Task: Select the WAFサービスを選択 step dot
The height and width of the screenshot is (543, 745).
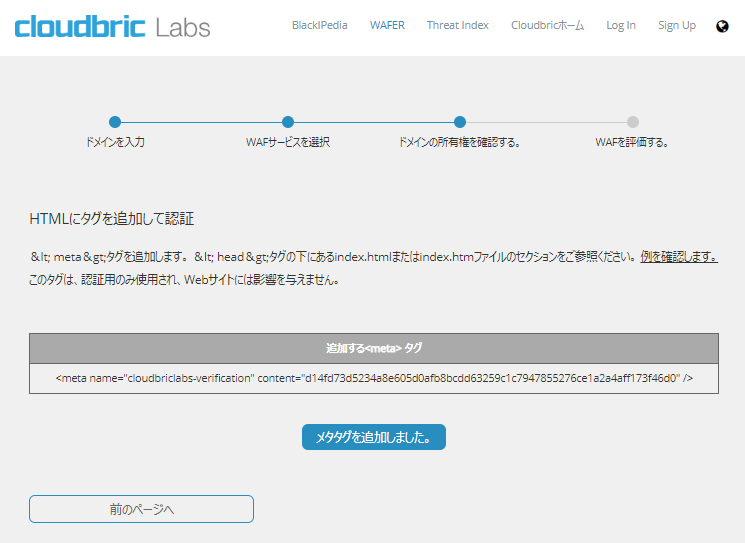Action: click(x=288, y=122)
